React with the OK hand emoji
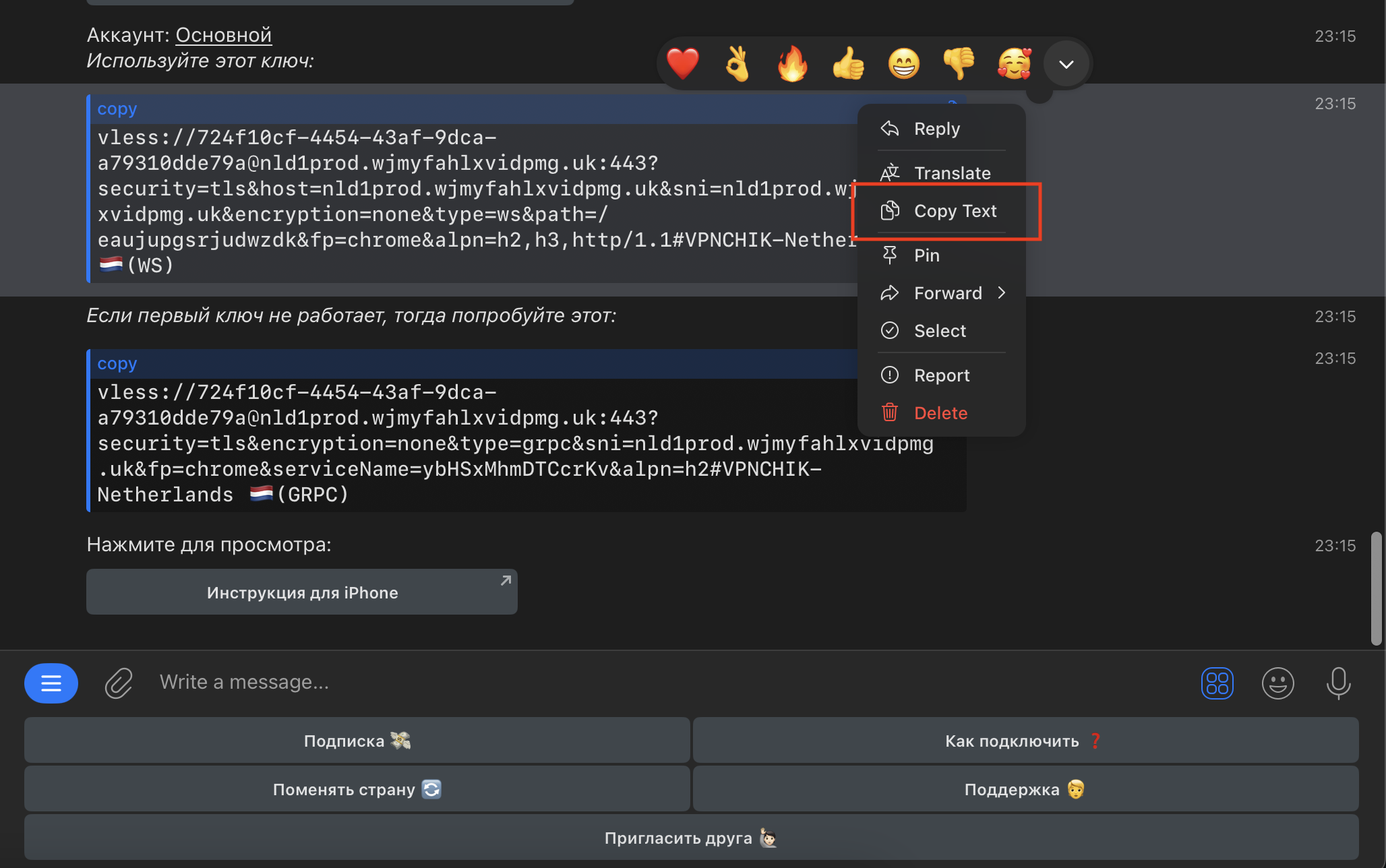 click(x=737, y=64)
